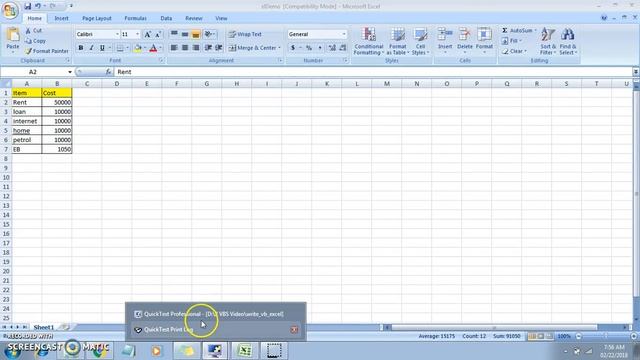Image resolution: width=640 pixels, height=360 pixels.
Task: Open Cell Styles gallery
Action: click(x=420, y=41)
